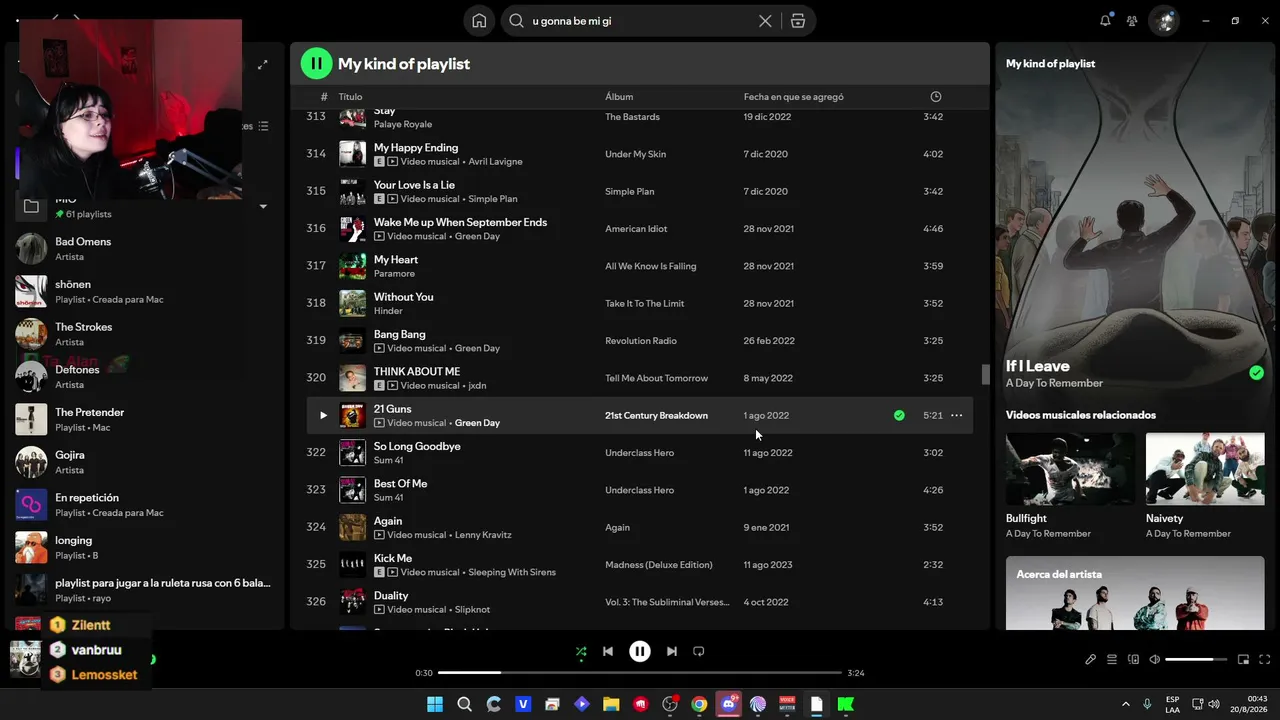Open Discord from the taskbar
1280x720 pixels.
(729, 704)
